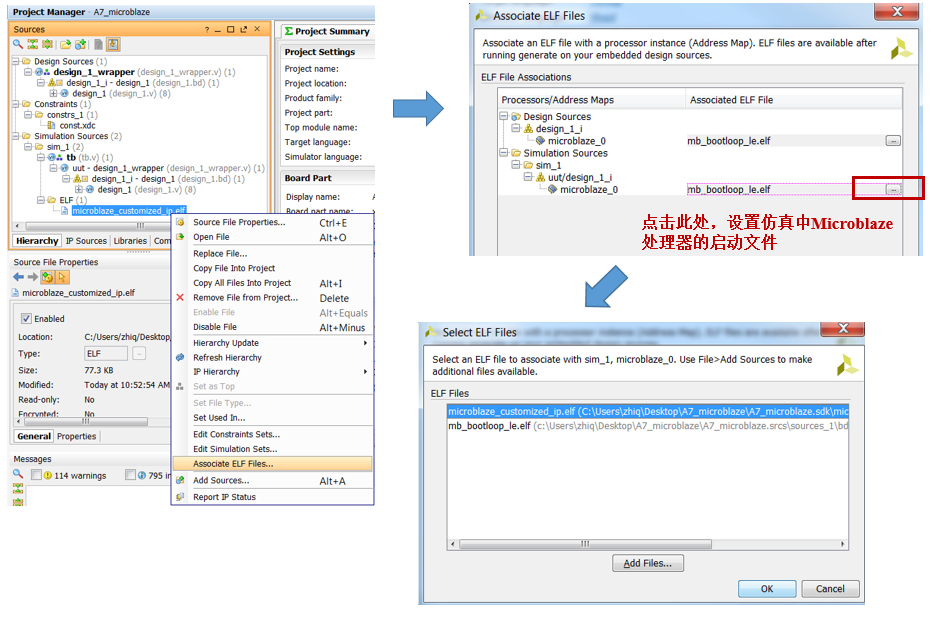Click the Open File menu icon
Screen dimensions: 931x618
point(180,236)
